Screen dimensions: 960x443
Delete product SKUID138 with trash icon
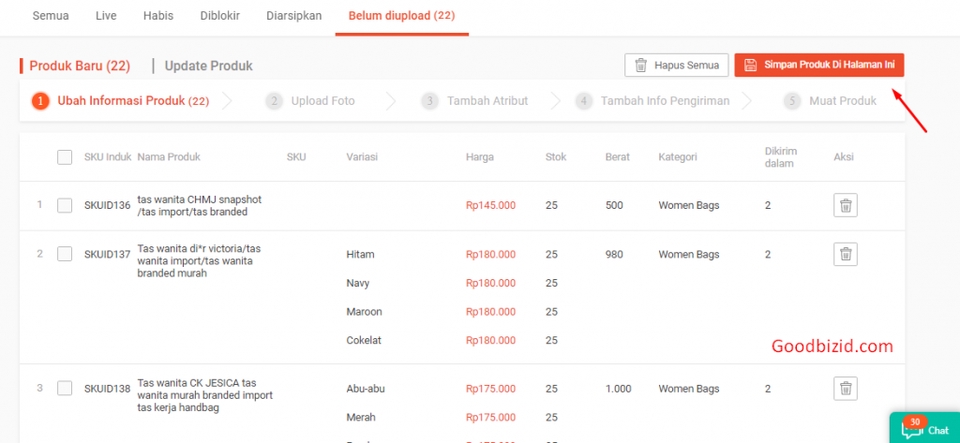point(845,389)
